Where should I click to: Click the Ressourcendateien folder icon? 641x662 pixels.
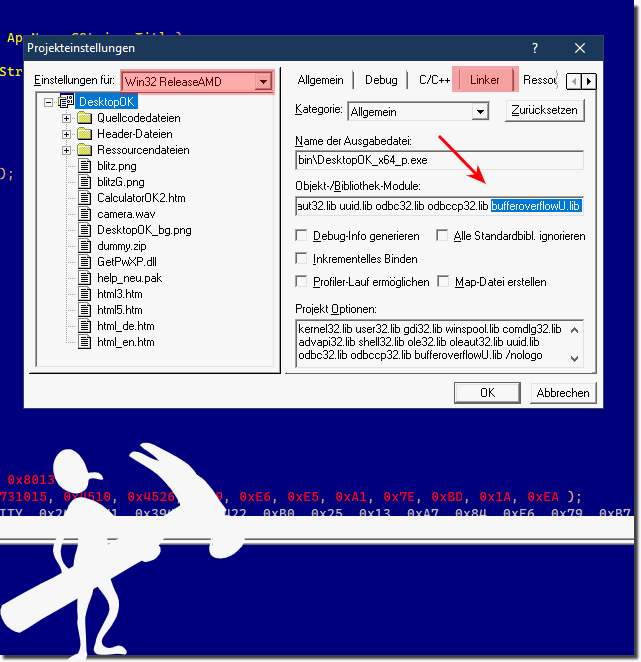84,150
